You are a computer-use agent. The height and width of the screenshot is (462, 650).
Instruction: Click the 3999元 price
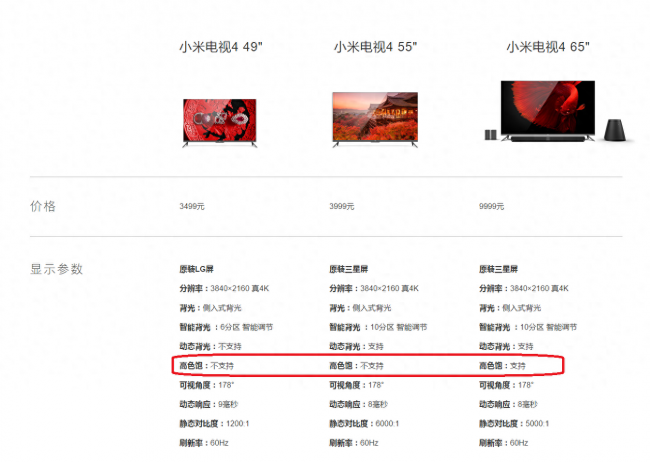(342, 206)
